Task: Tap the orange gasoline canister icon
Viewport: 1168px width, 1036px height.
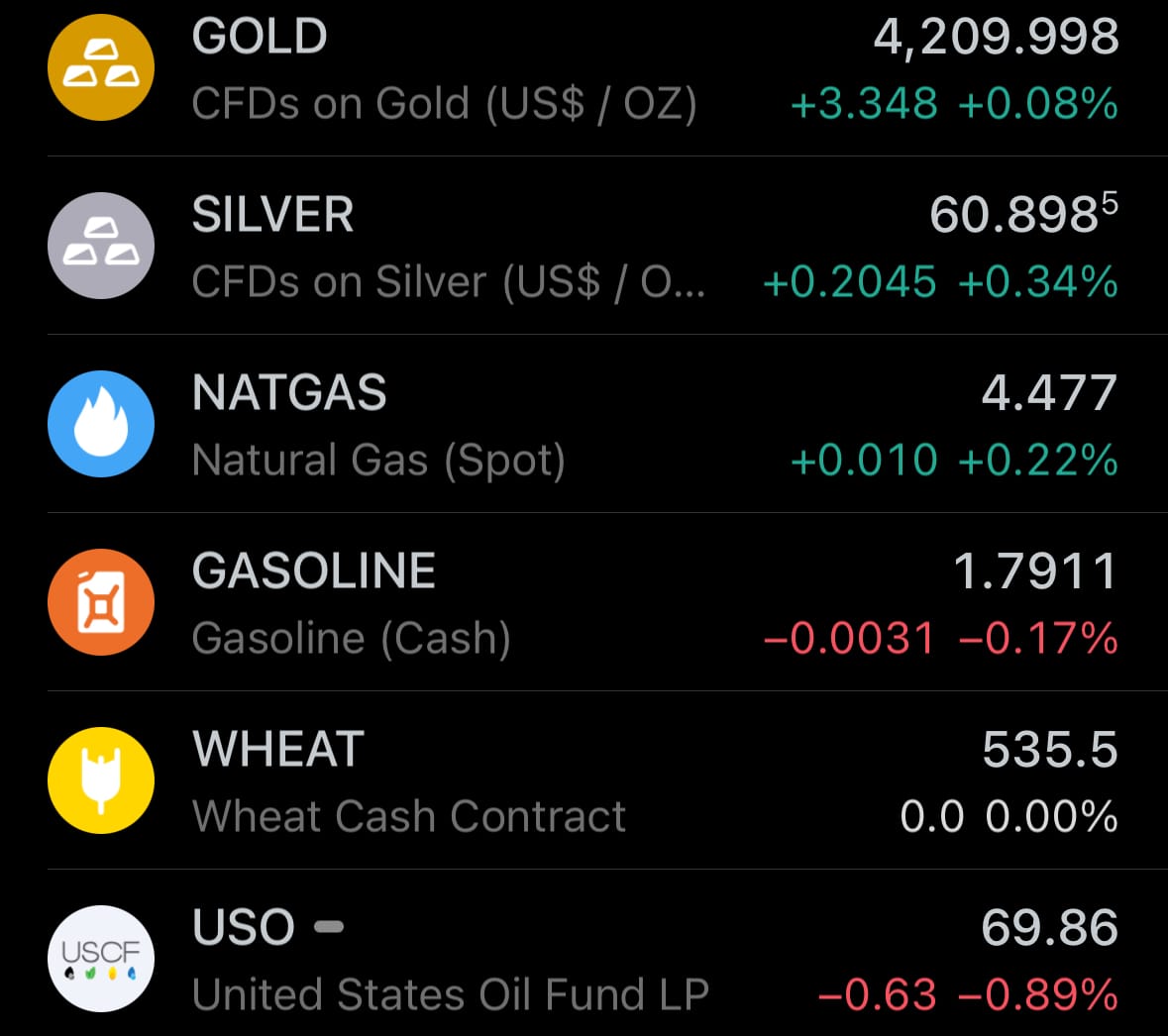Action: (x=101, y=602)
